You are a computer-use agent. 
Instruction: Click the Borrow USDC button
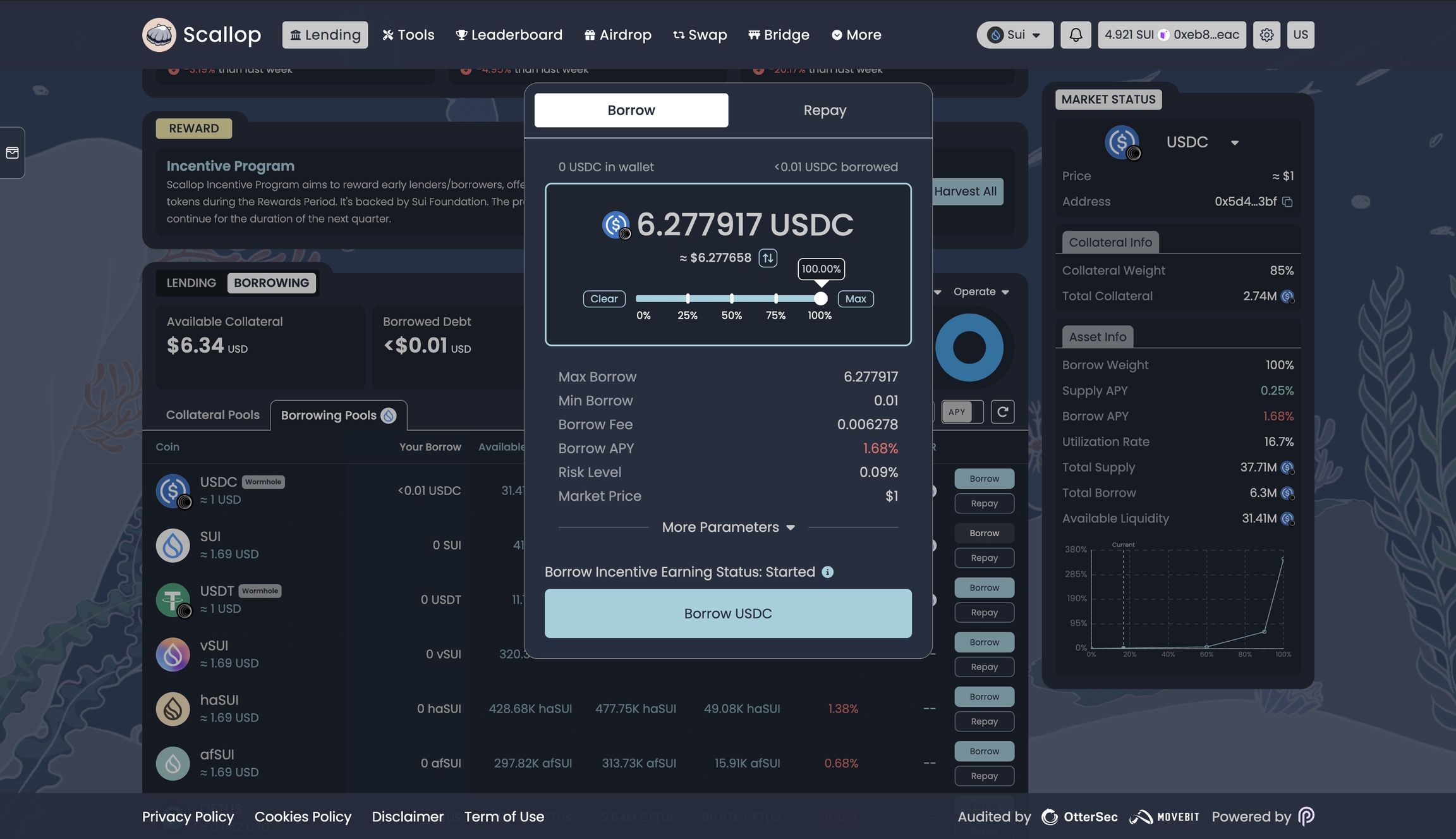pyautogui.click(x=728, y=614)
